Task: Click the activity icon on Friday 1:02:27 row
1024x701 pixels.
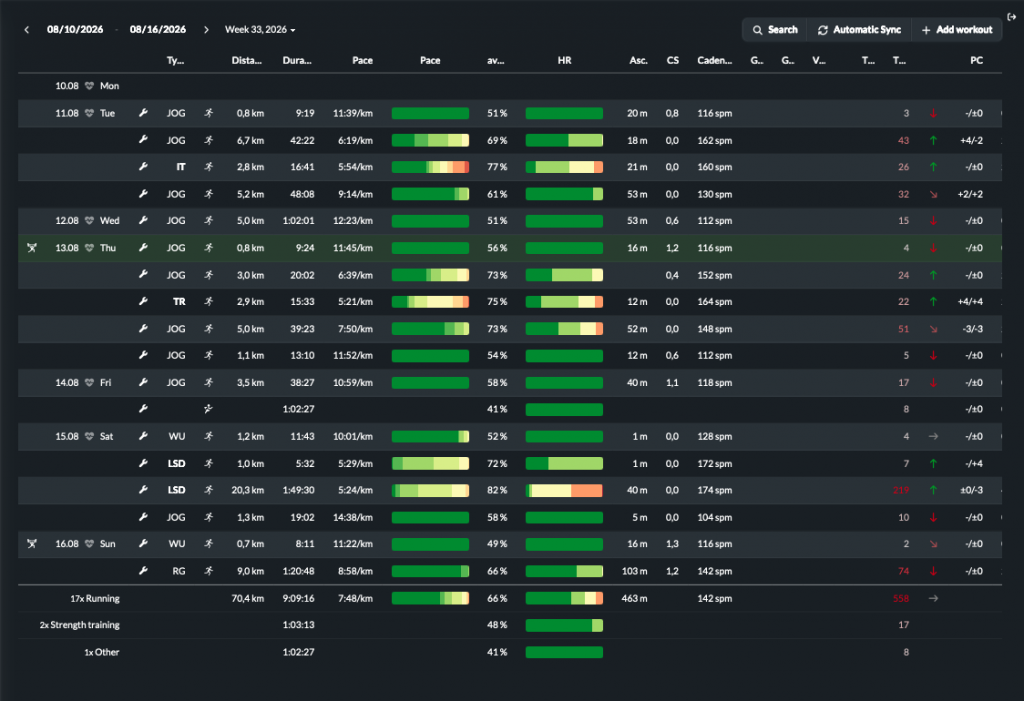Action: tap(208, 409)
